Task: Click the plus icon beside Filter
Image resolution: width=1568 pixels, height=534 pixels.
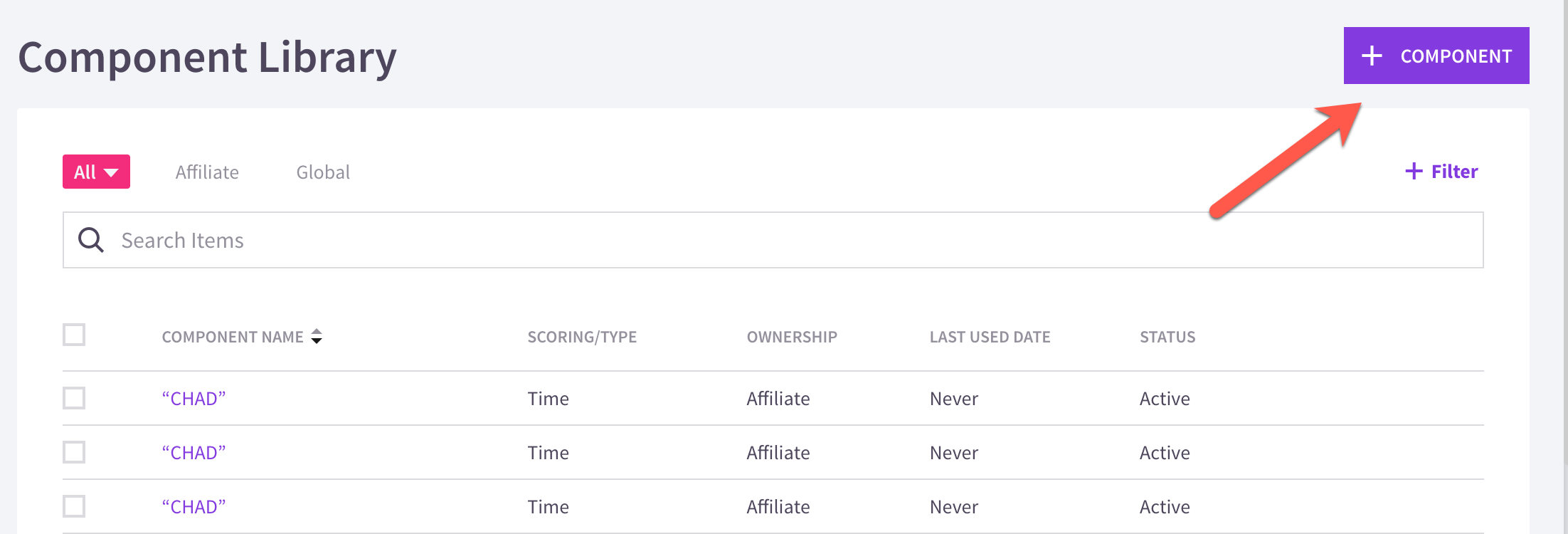Action: click(1414, 171)
